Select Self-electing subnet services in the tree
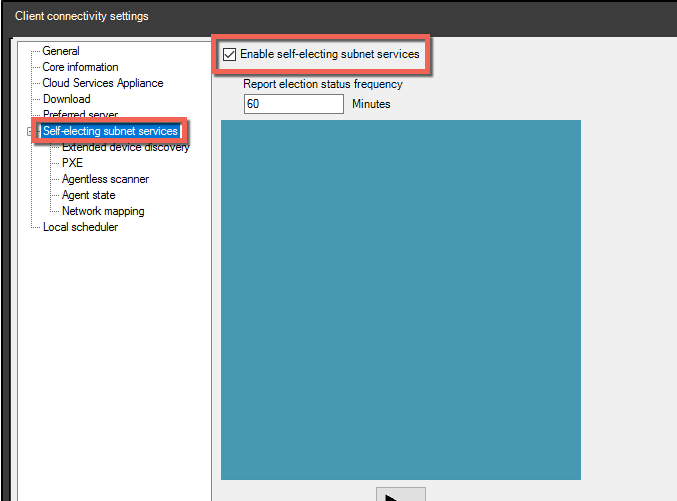677x501 pixels. 110,132
